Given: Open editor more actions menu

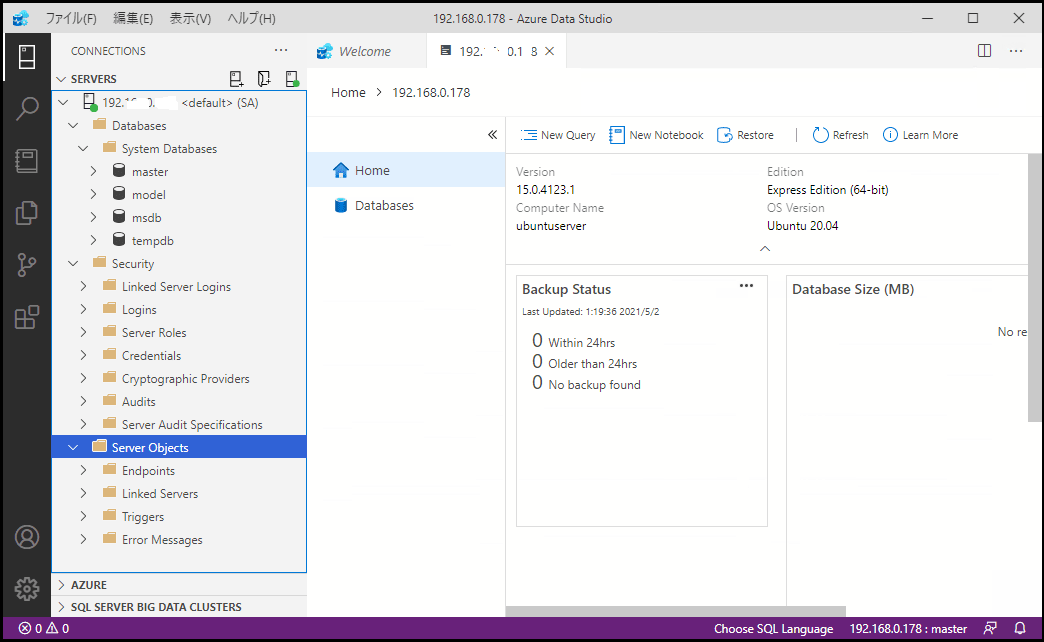Looking at the screenshot, I should coord(1015,51).
